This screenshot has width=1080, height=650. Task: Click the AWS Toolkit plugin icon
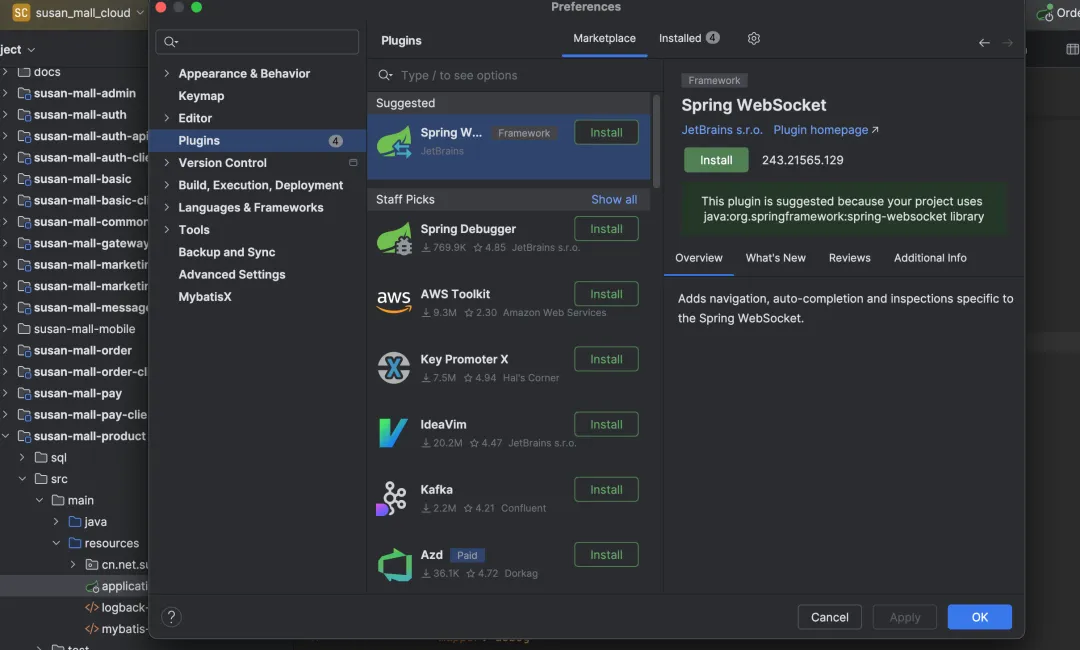tap(394, 302)
